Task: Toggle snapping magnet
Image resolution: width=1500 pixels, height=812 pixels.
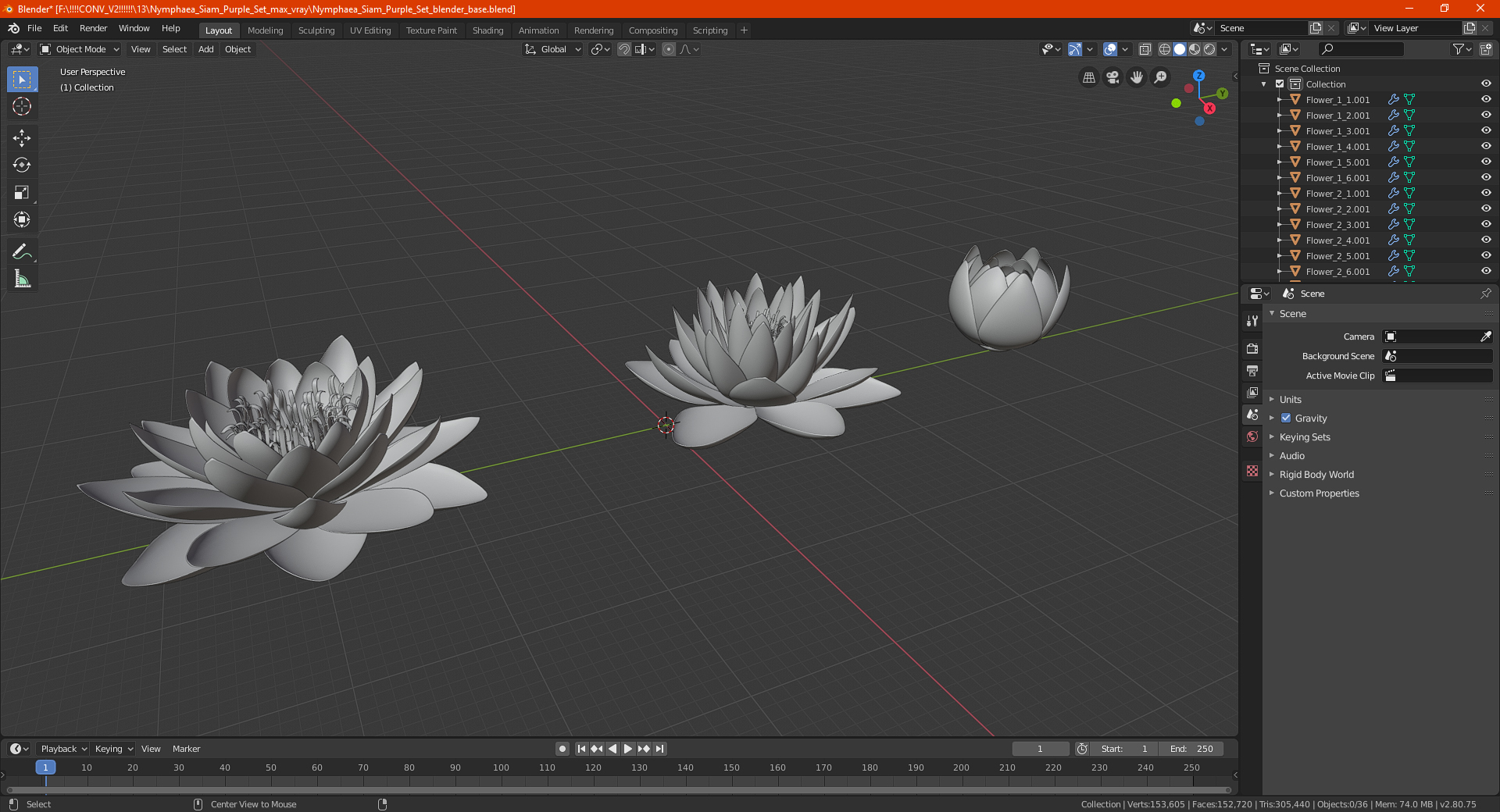Action: tap(623, 49)
